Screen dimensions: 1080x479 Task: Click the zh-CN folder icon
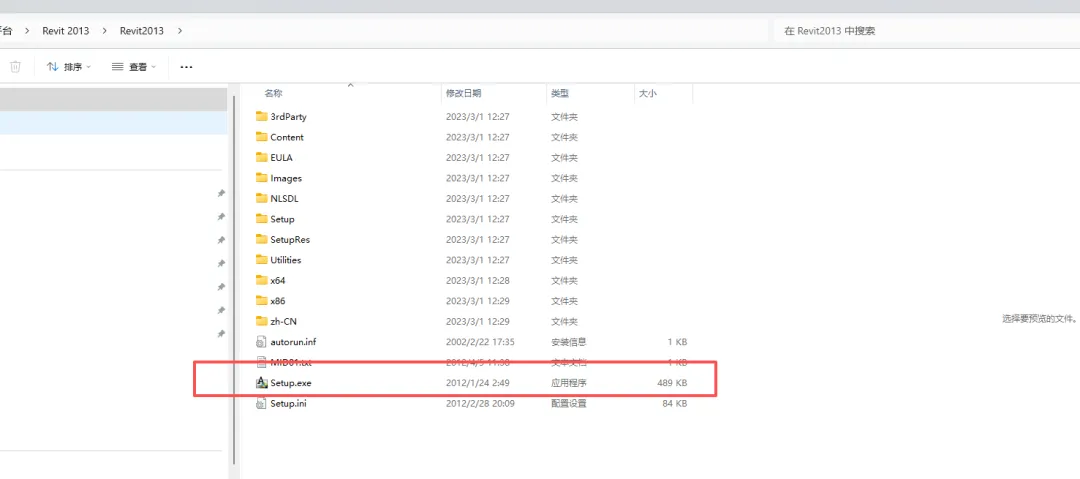click(x=261, y=321)
